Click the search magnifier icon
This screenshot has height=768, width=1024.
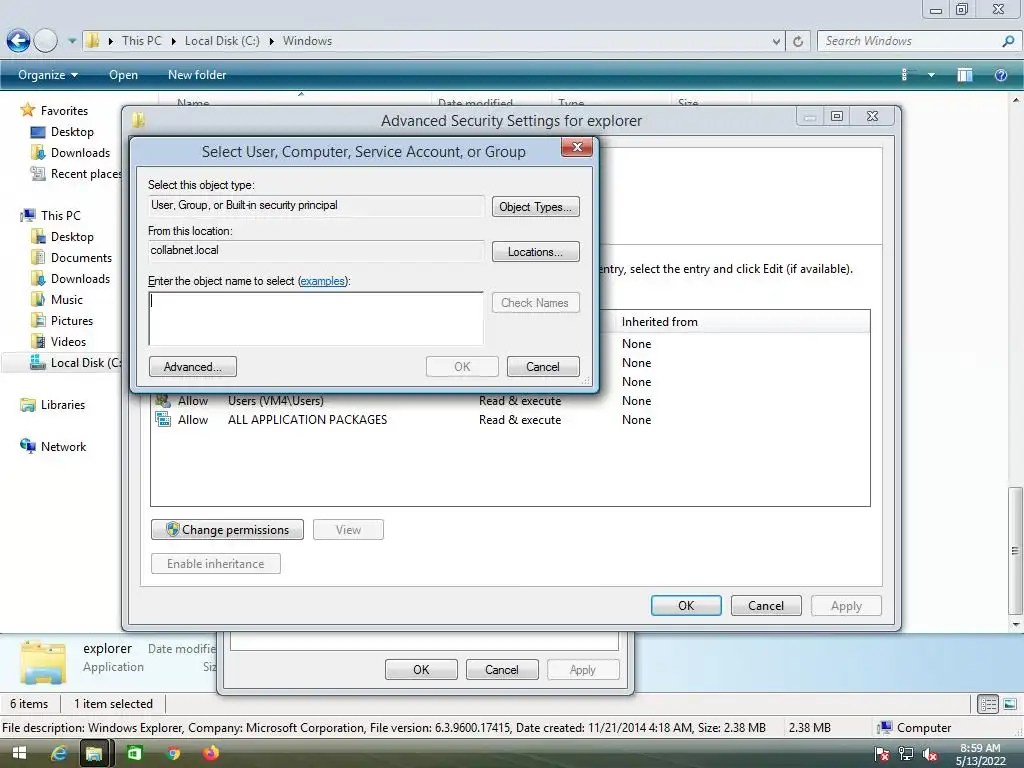[1008, 41]
